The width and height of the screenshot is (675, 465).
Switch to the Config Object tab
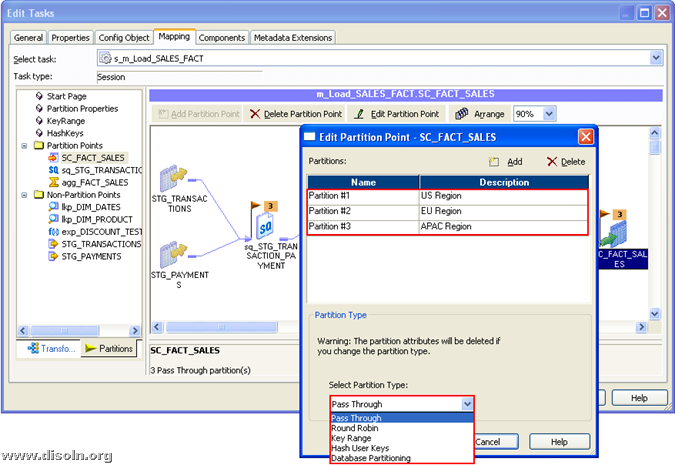pyautogui.click(x=124, y=37)
